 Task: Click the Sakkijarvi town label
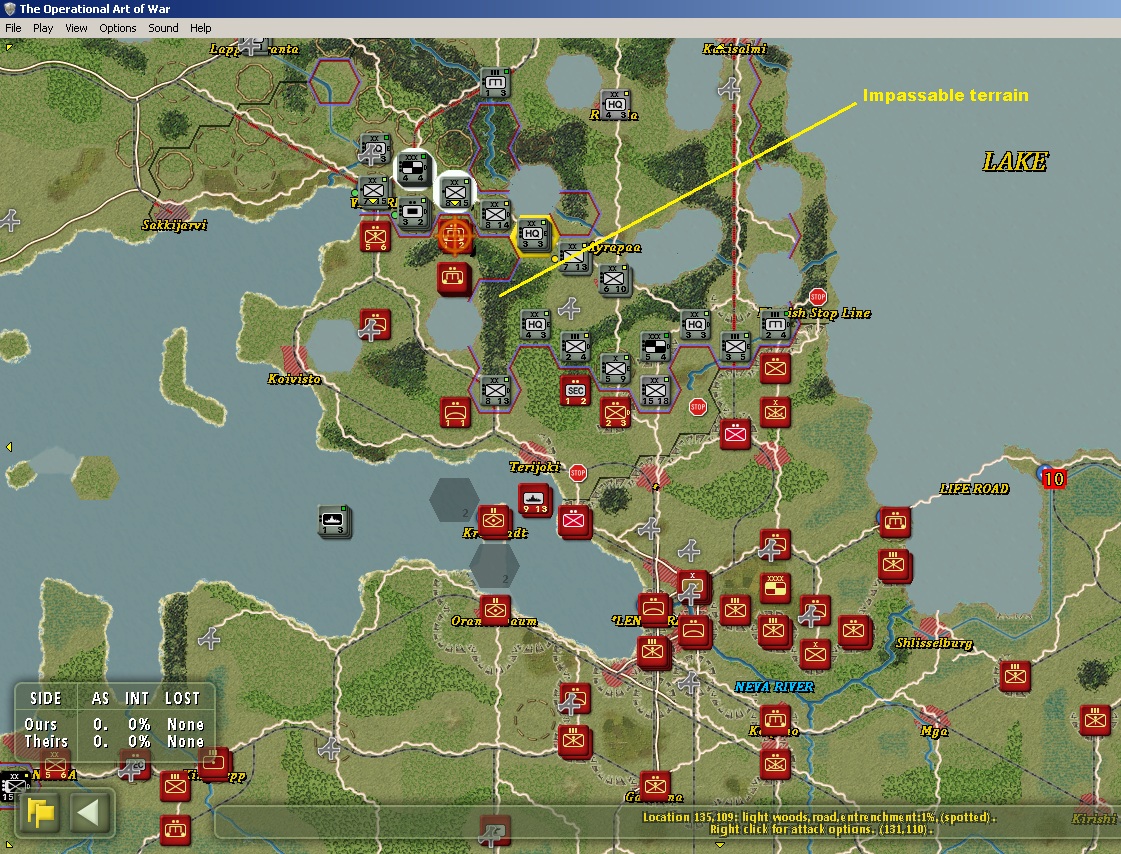click(174, 225)
